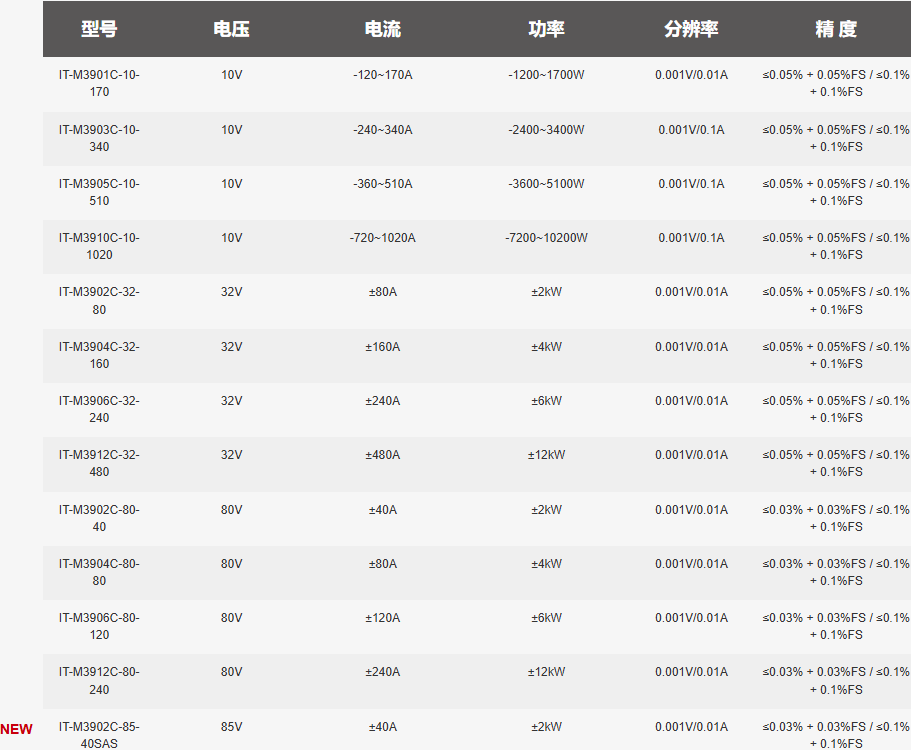
Task: Click the "精 度" column header
Action: [x=836, y=29]
